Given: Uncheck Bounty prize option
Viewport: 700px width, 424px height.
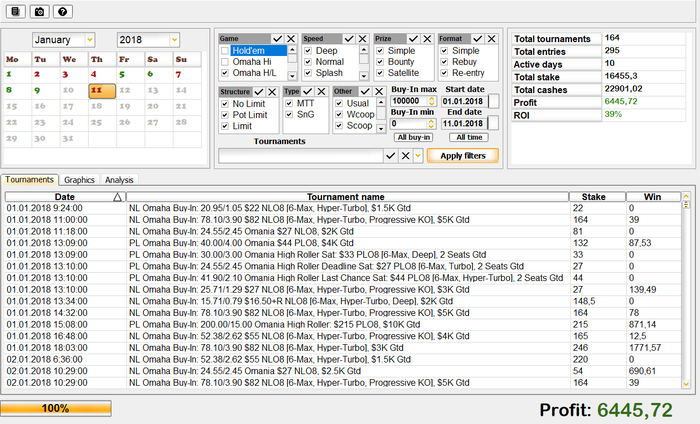Looking at the screenshot, I should pos(380,62).
